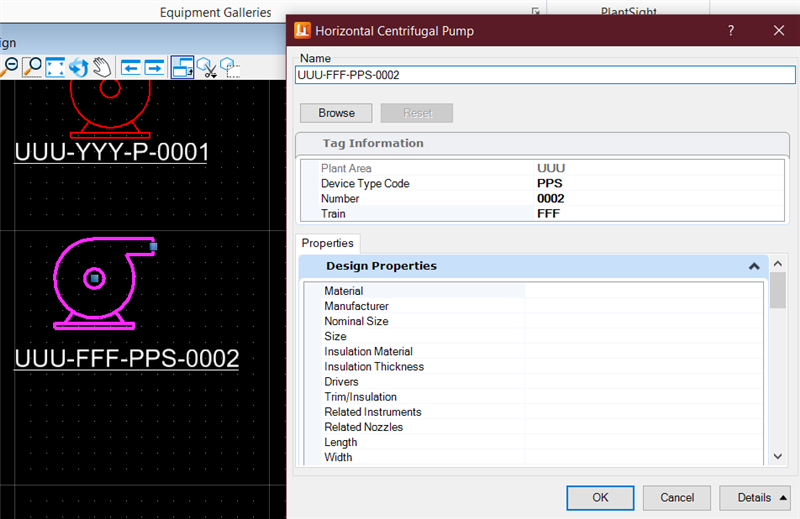The width and height of the screenshot is (800, 519).
Task: Select the Length property row
Action: (x=534, y=442)
